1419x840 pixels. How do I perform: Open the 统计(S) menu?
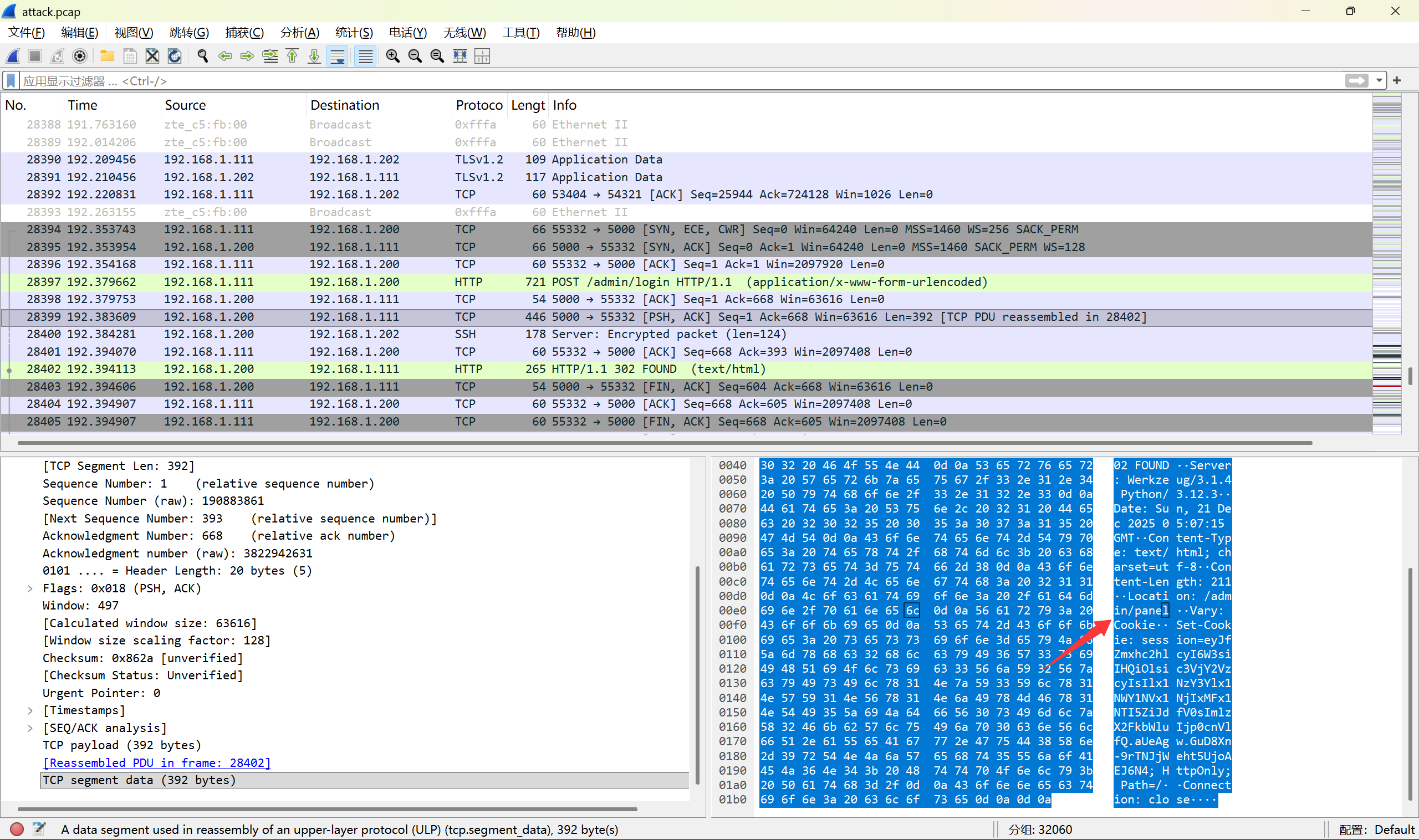tap(354, 33)
